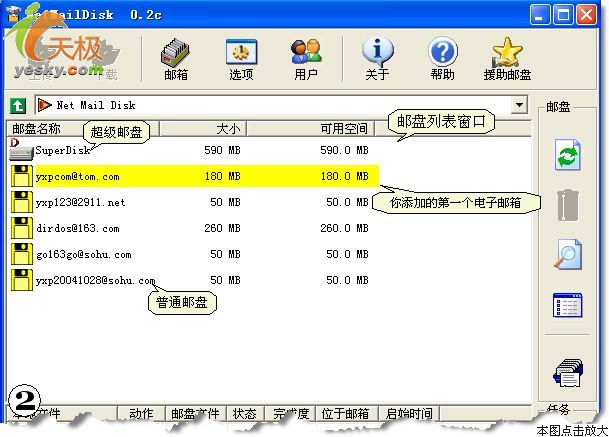Expand the Net Mail Disk path dropdown

[x=519, y=105]
